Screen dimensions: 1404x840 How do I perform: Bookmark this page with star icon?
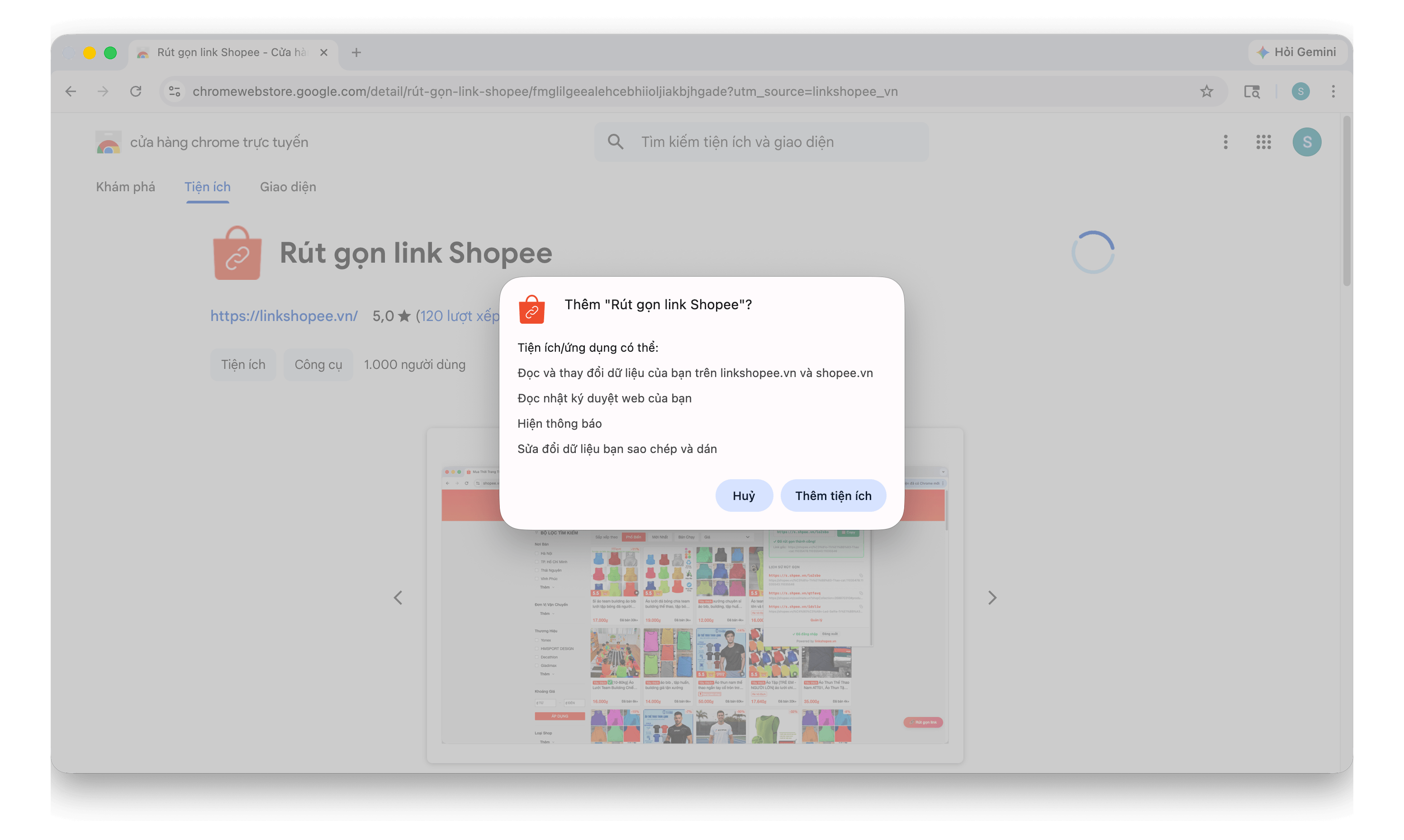1206,91
